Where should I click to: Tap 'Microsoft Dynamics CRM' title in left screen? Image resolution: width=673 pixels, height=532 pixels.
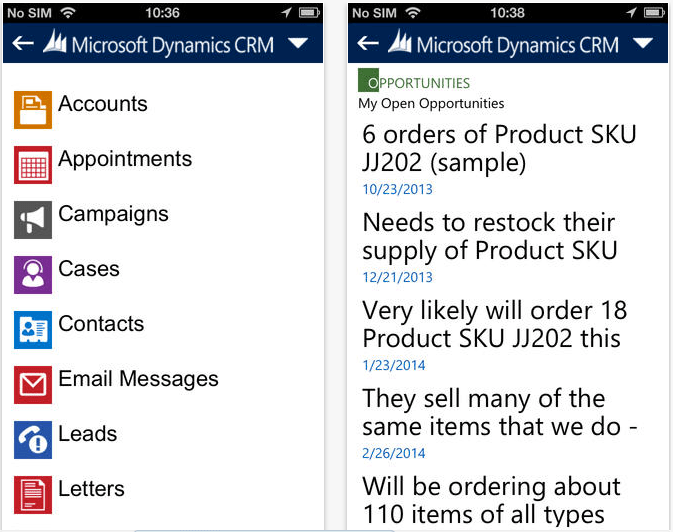point(173,45)
